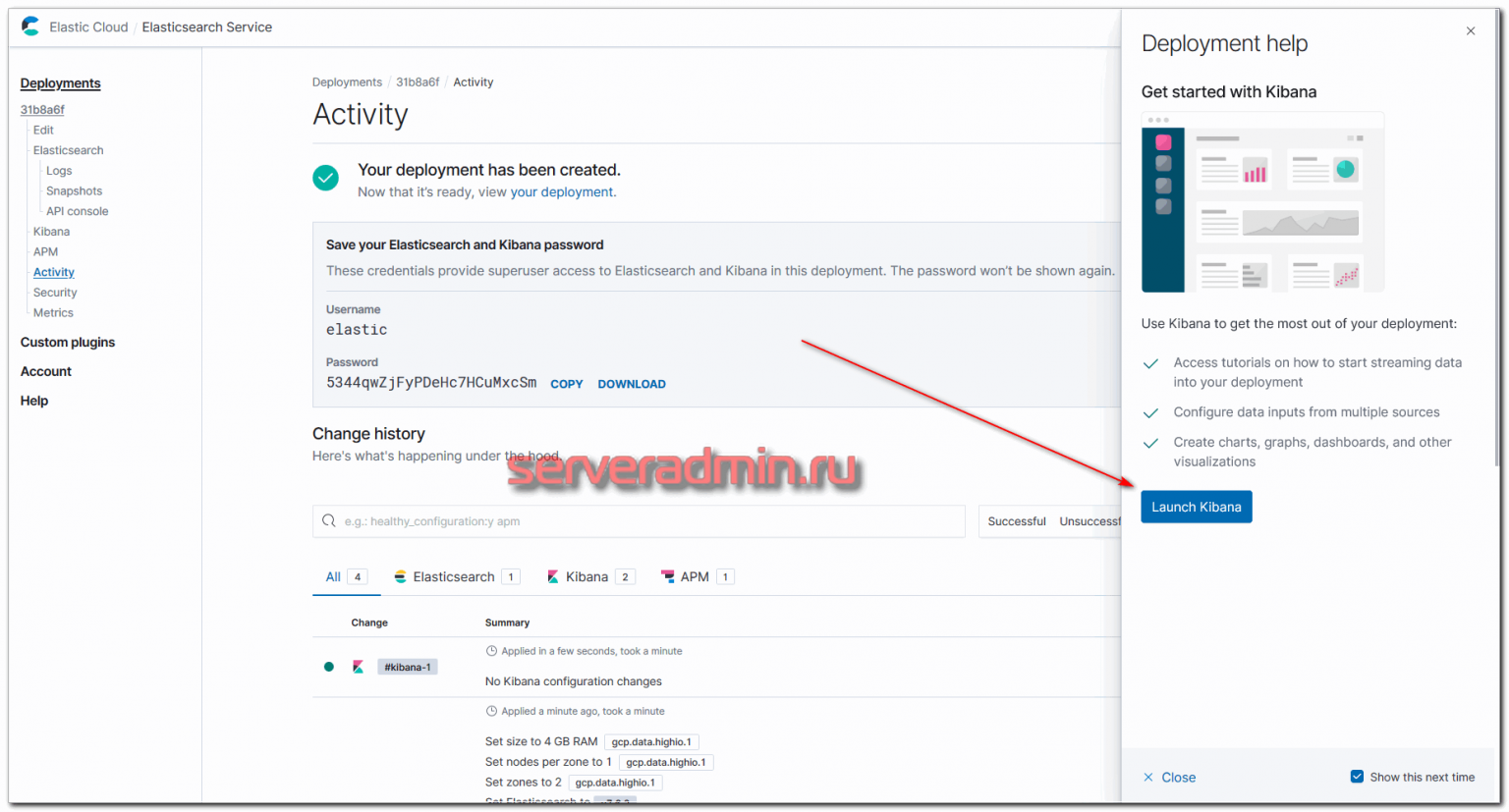Click the search magnifier icon in filter box
This screenshot has width=1509, height=812.
pos(329,521)
